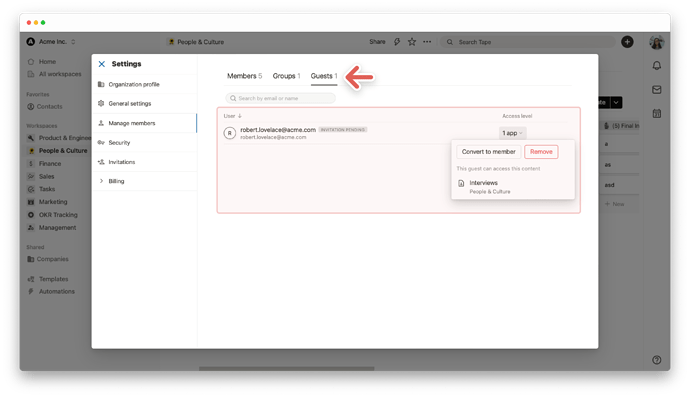Open General settings section
Viewport: 690px width, 396px height.
(145, 104)
